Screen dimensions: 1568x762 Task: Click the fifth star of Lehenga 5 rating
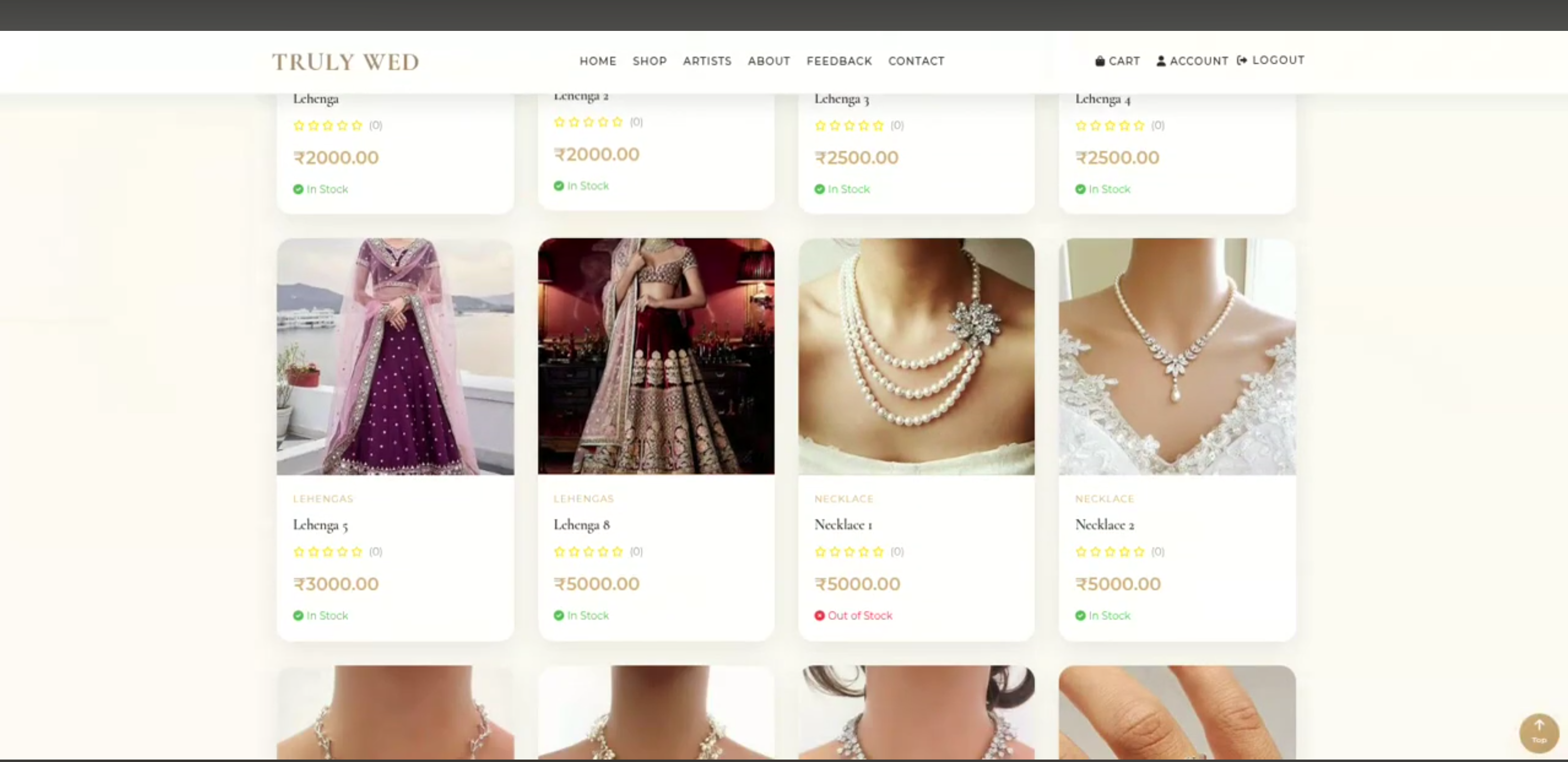(x=356, y=552)
